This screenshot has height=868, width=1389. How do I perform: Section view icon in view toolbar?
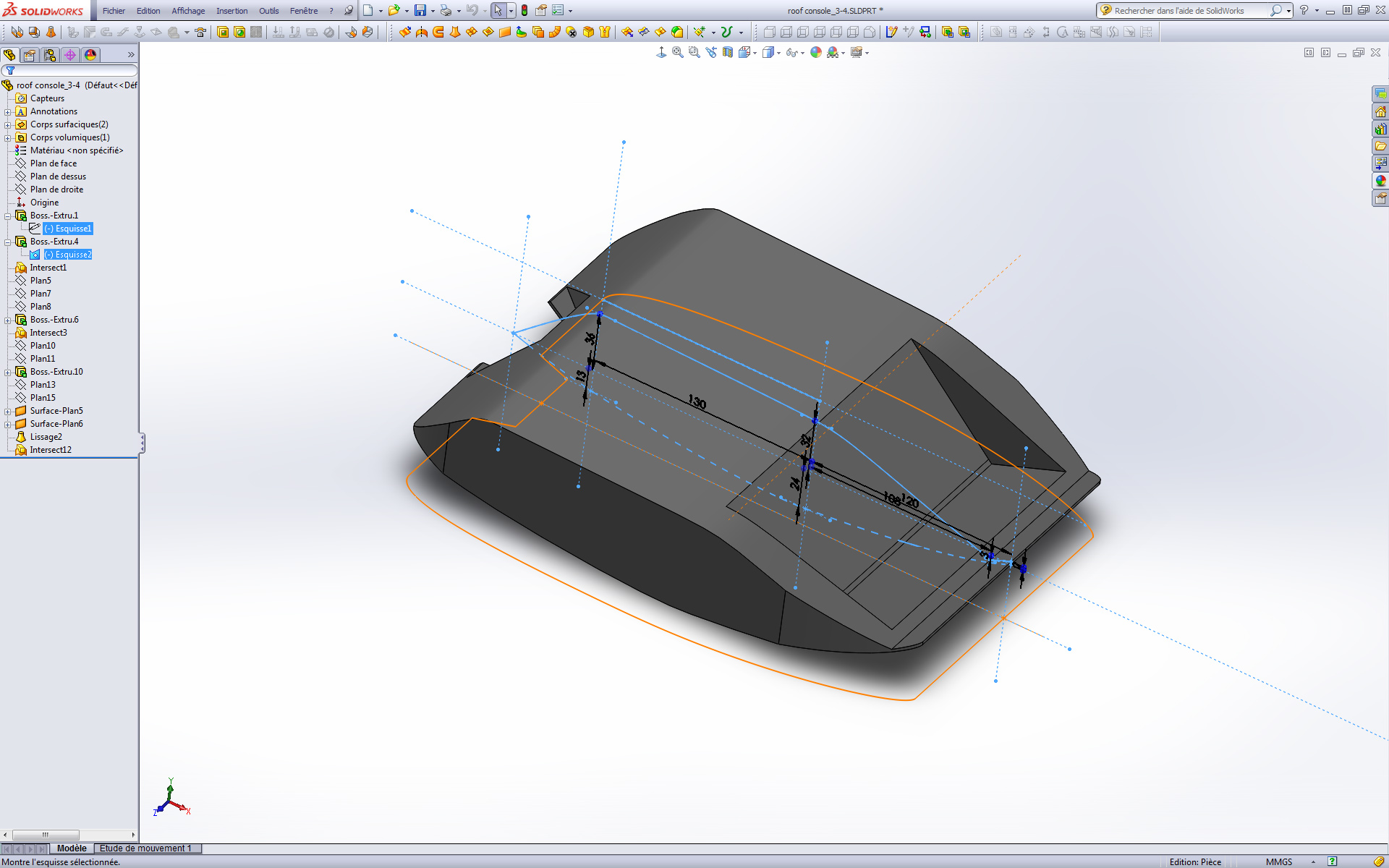click(x=728, y=52)
